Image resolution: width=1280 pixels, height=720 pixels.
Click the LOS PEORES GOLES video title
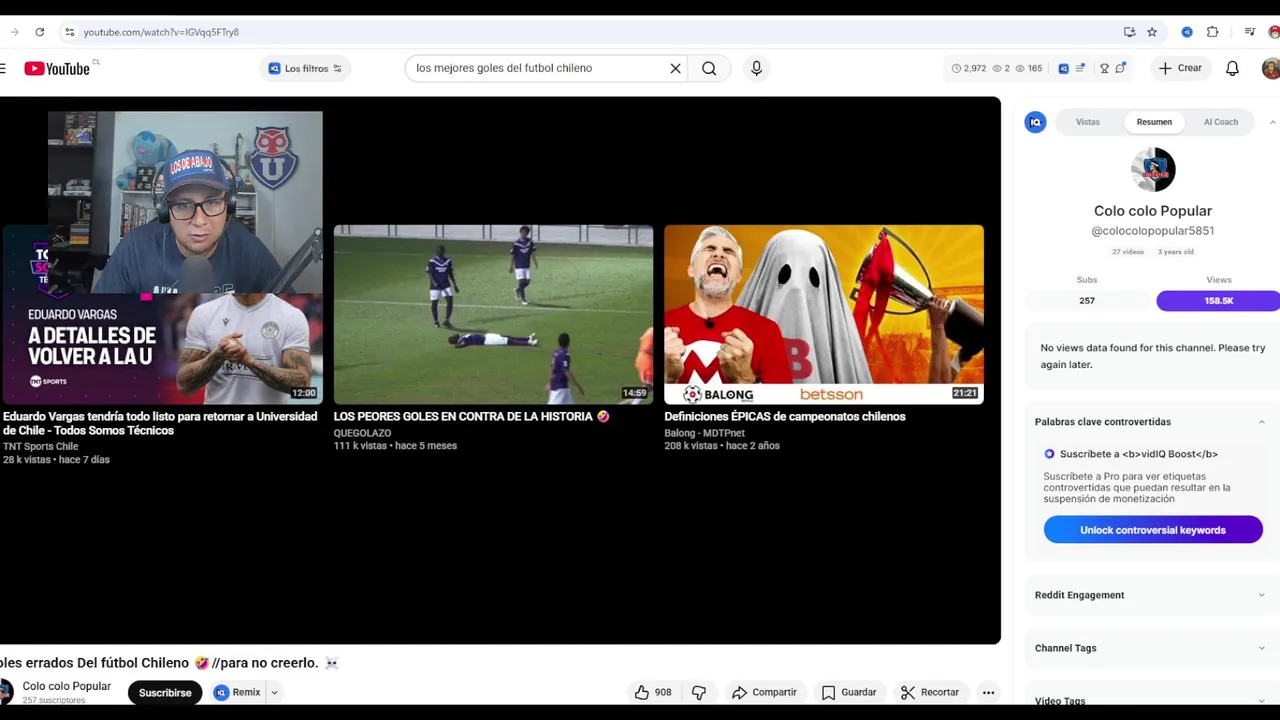[x=471, y=416]
